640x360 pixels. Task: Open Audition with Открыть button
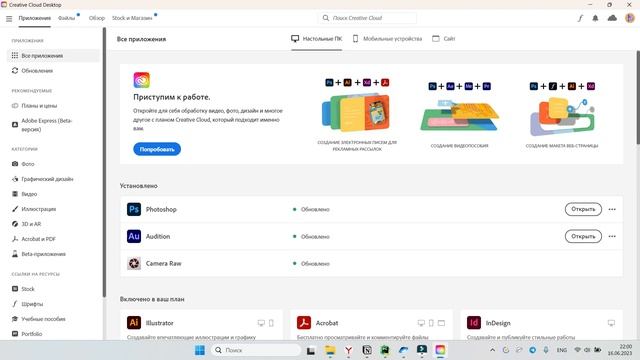583,236
